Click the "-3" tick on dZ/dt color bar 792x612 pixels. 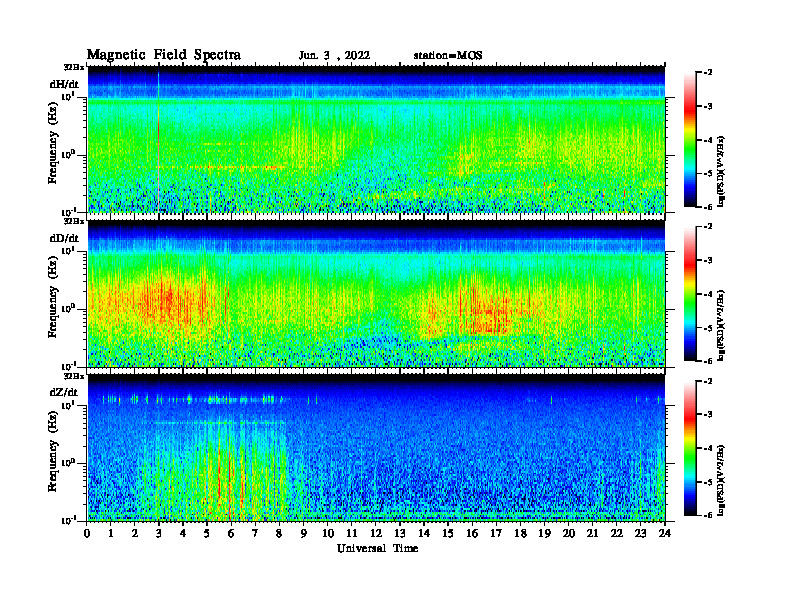coord(709,415)
